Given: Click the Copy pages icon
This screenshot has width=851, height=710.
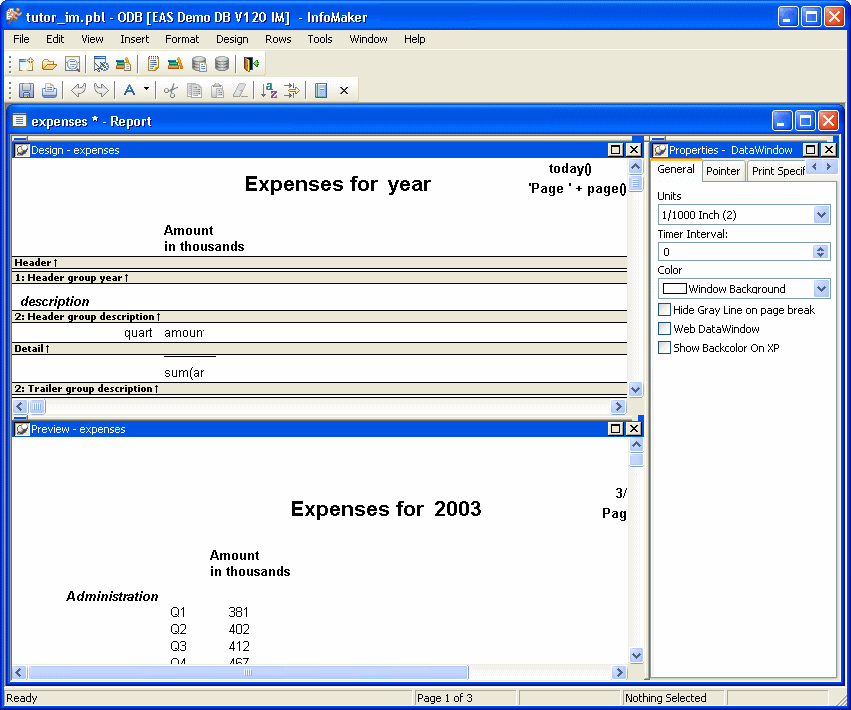Looking at the screenshot, I should click(194, 90).
